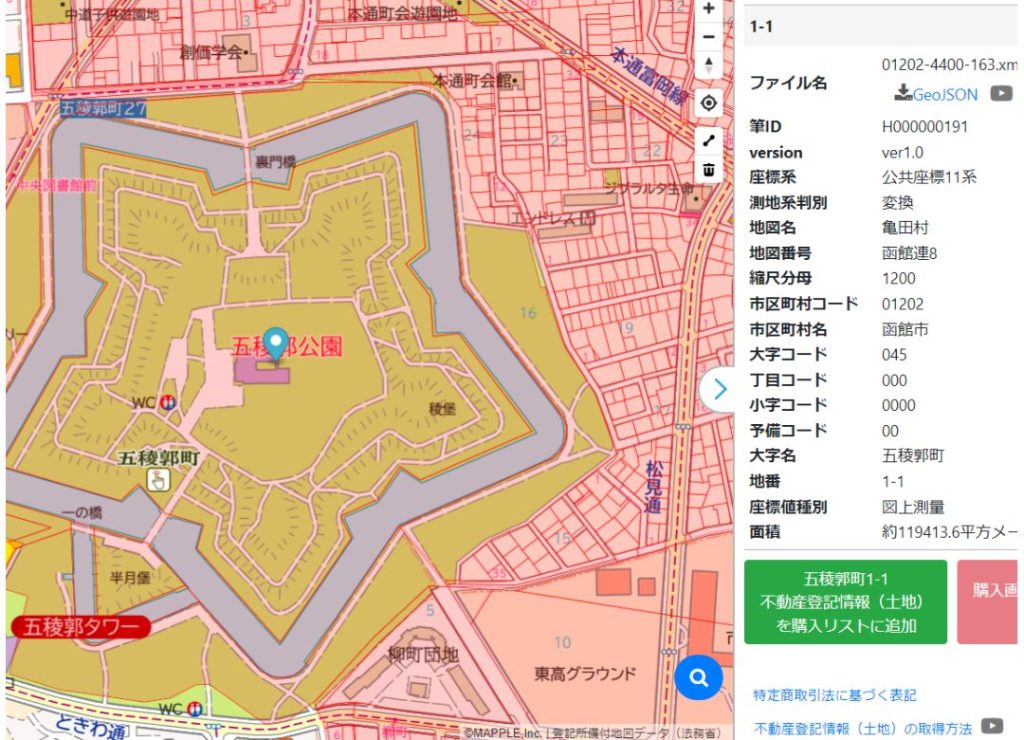
Task: Click the trash delete icon on map
Action: coord(708,169)
